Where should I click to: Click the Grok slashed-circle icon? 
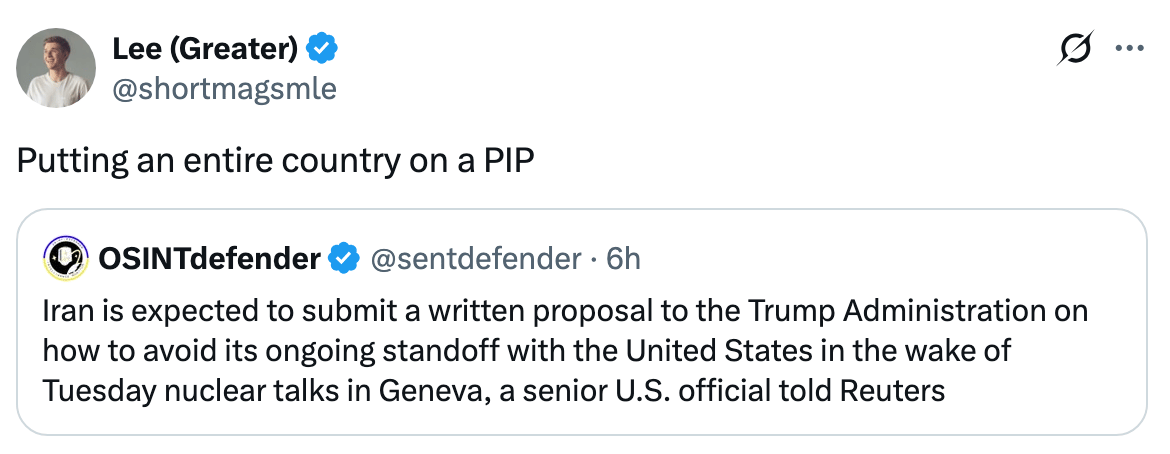tap(1075, 49)
